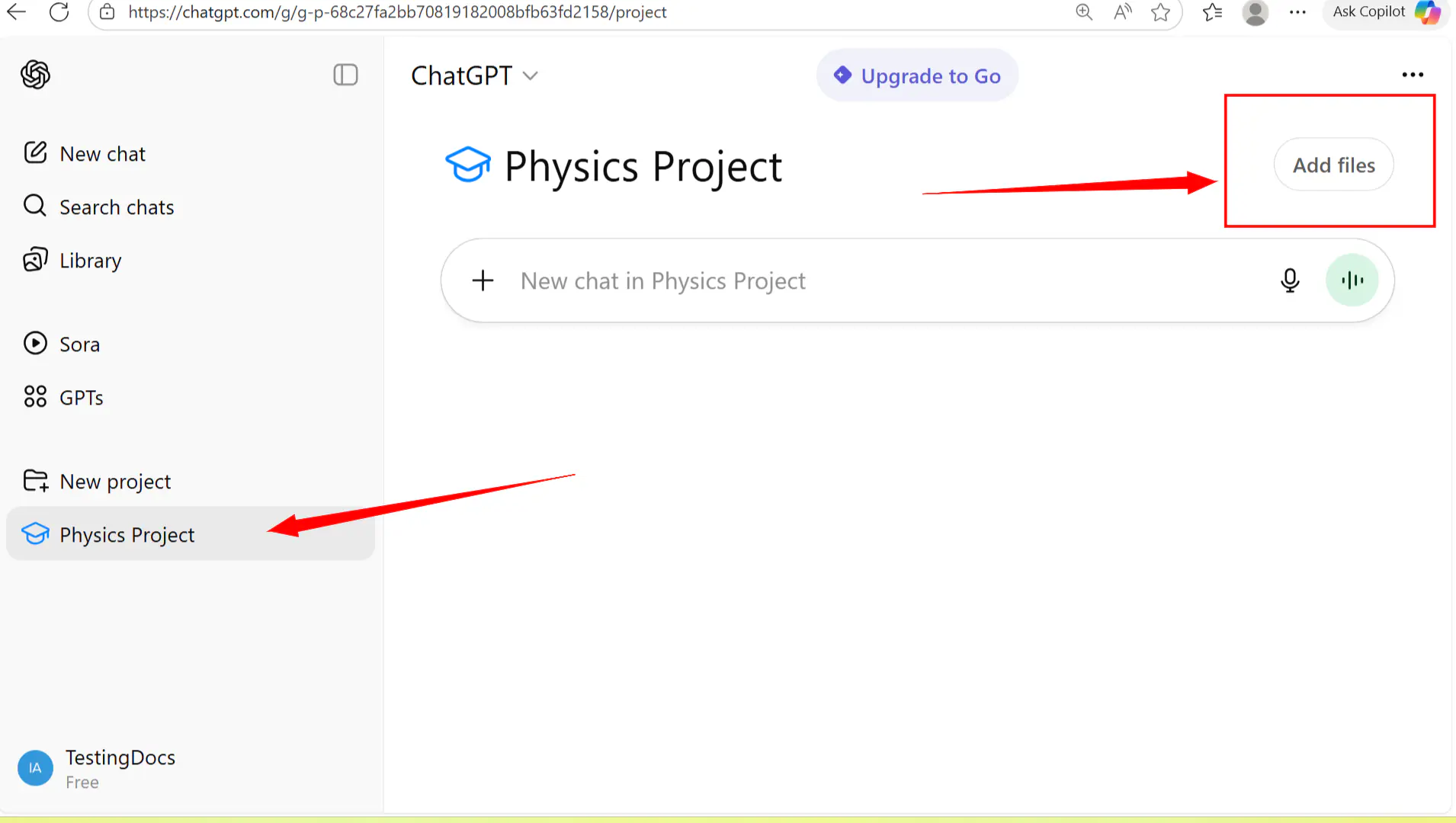Start voice mode with the waveform button
1456x823 pixels.
coord(1352,280)
